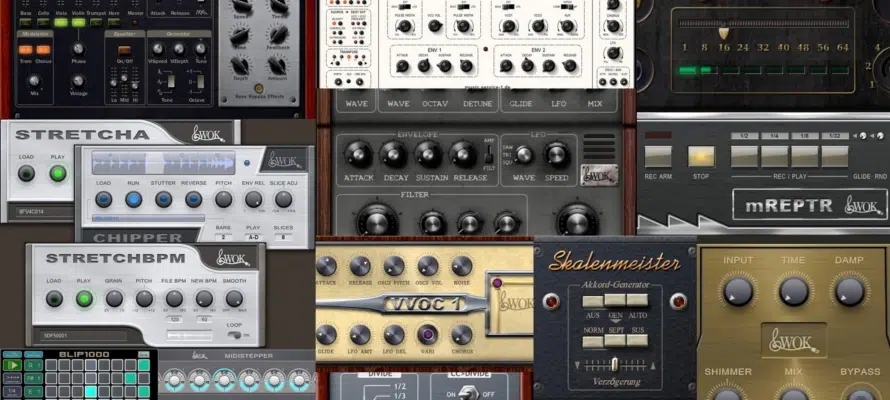This screenshot has width=890, height=400.
Task: Click the Mid equalizer slider
Action: pos(124,79)
